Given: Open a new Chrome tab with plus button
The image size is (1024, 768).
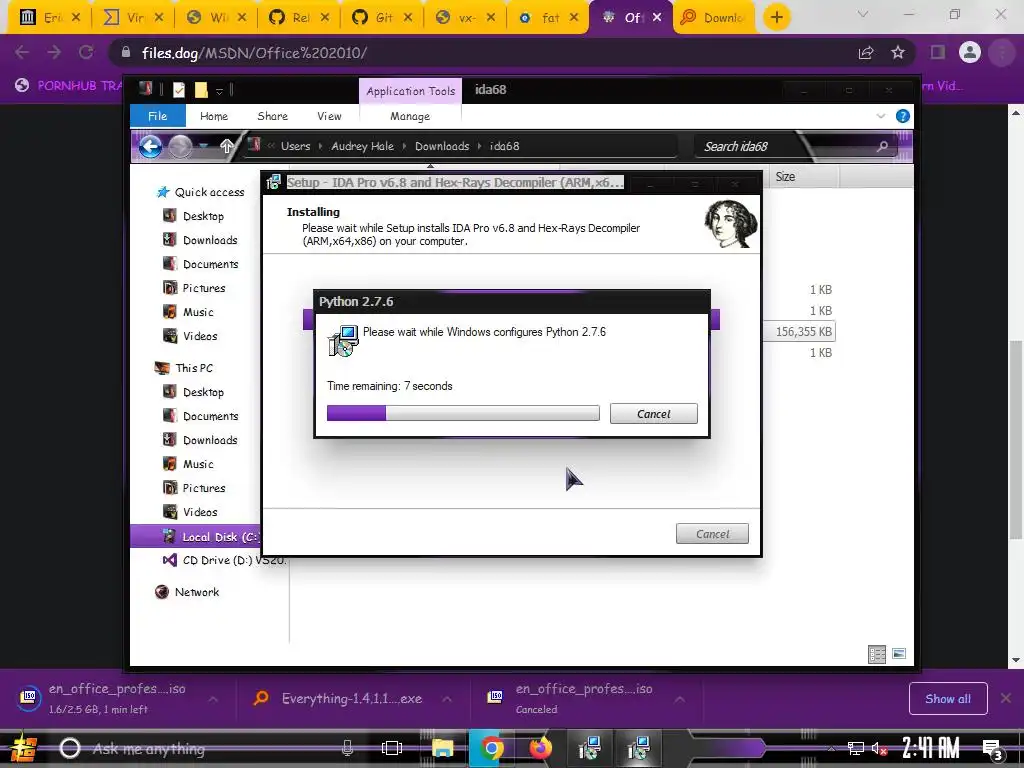Looking at the screenshot, I should (x=776, y=17).
